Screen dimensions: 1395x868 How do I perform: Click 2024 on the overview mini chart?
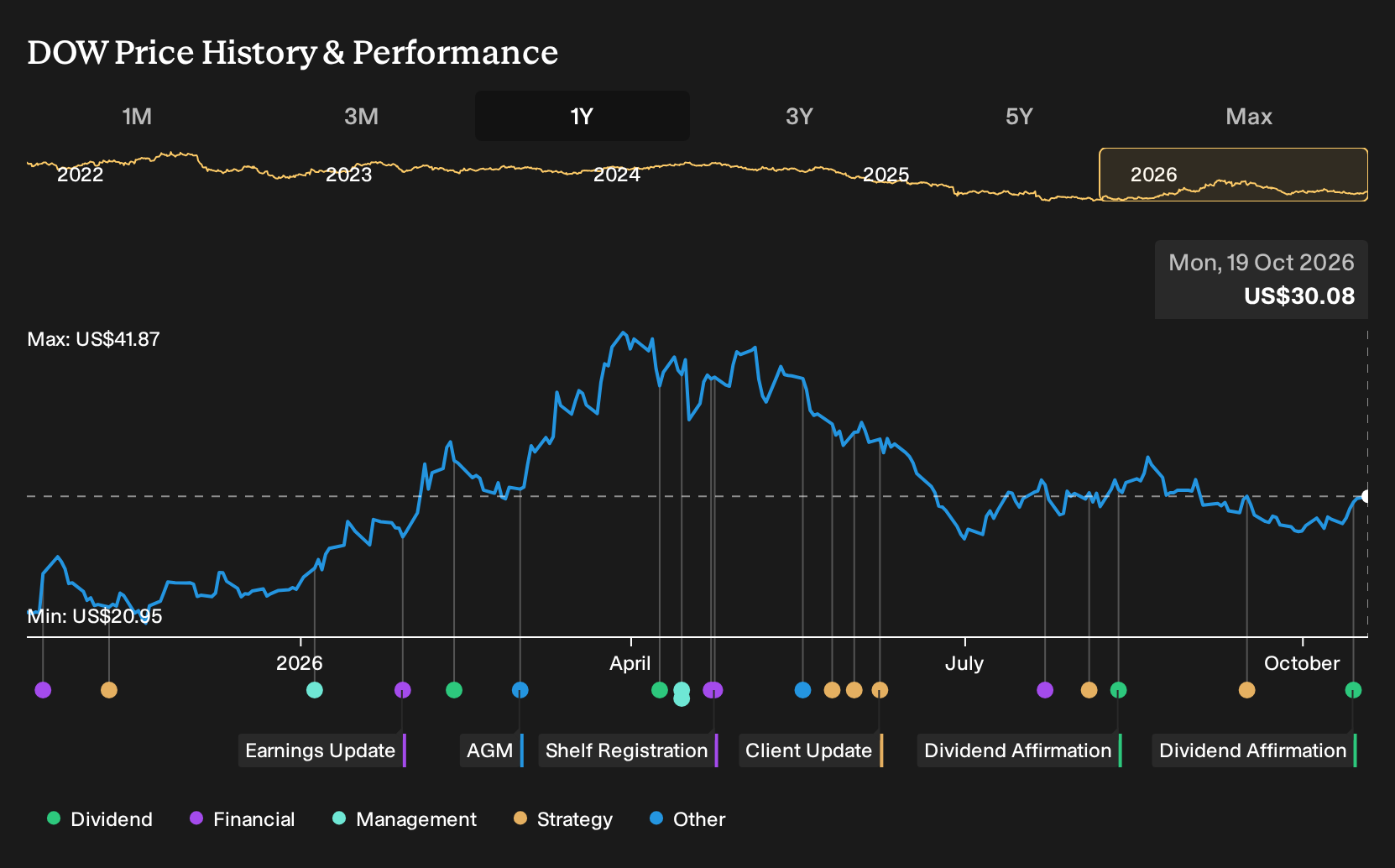(617, 175)
